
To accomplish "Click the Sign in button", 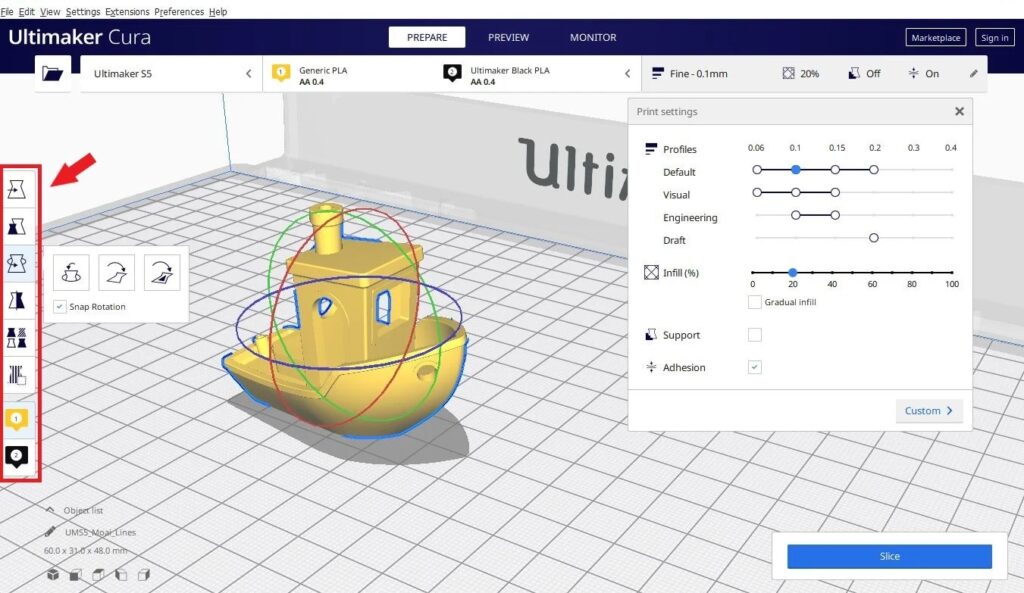I will (x=995, y=37).
